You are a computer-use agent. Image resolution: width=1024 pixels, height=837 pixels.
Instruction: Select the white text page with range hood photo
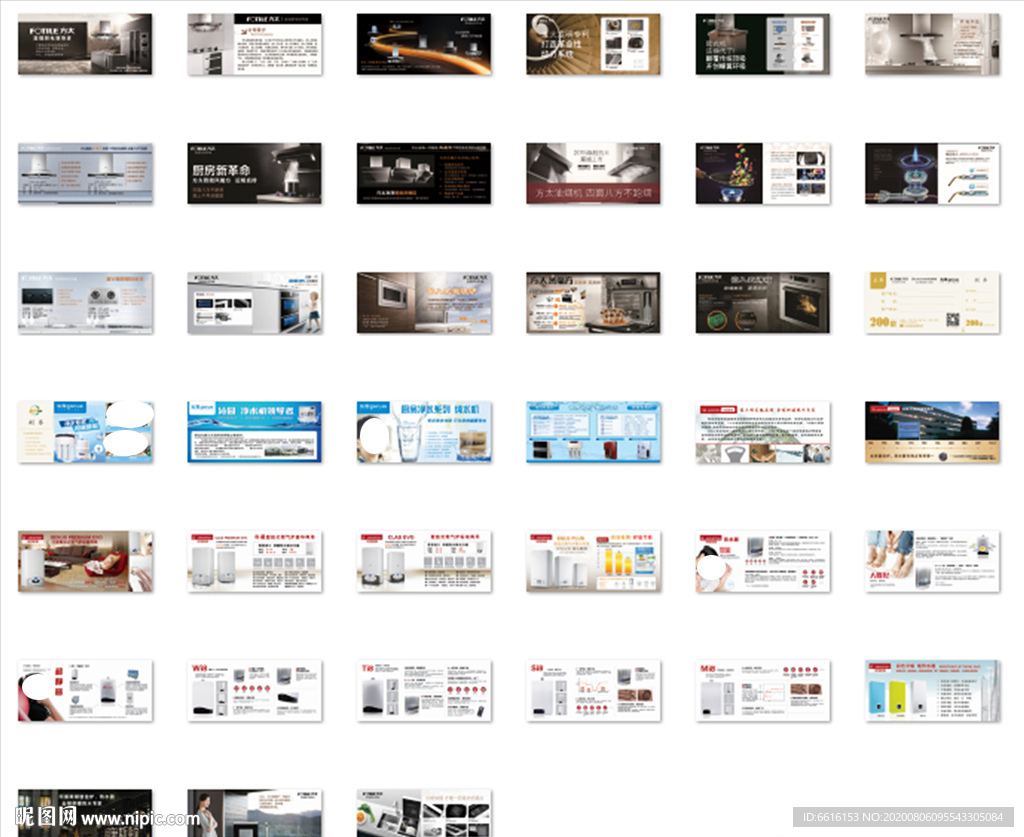[255, 44]
